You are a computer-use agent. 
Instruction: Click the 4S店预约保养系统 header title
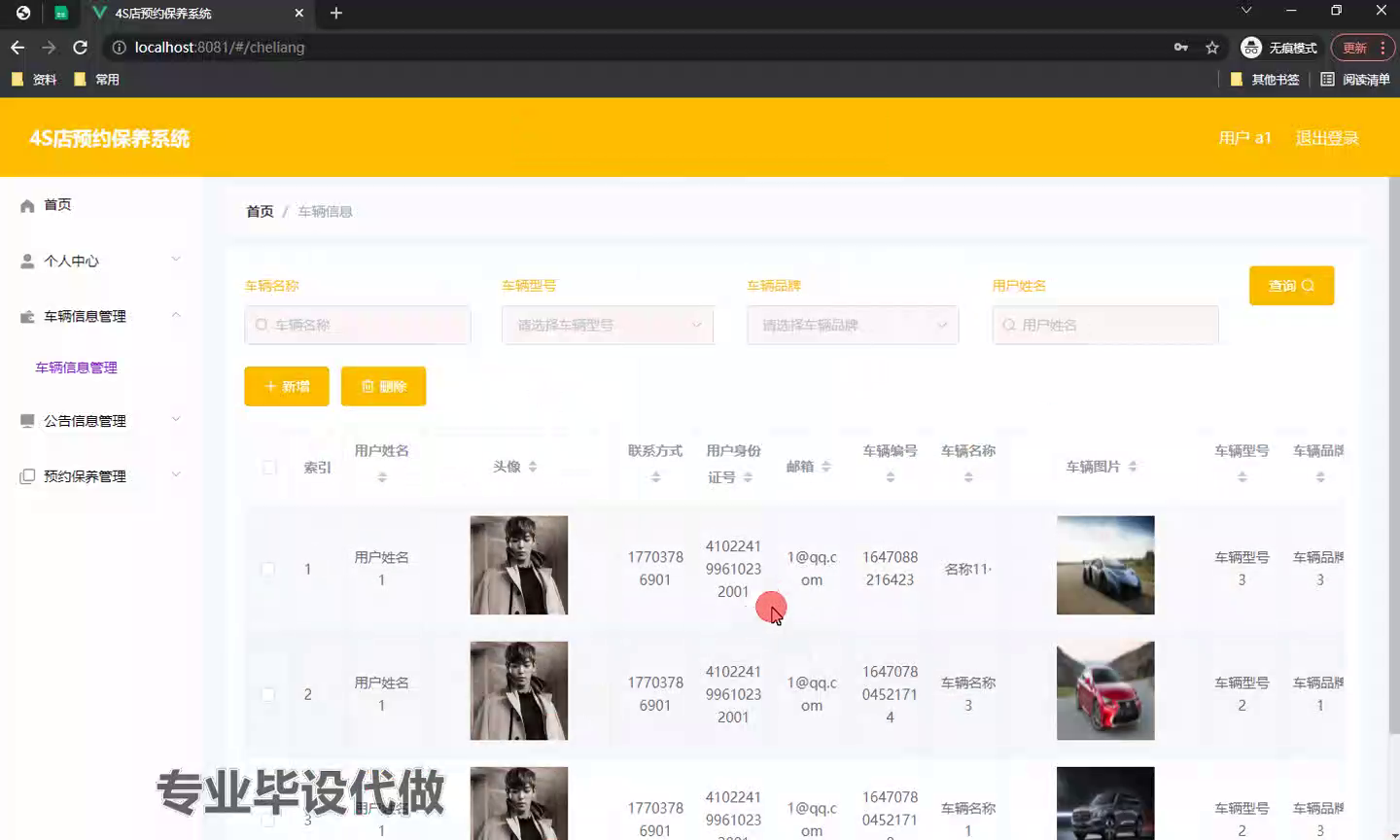(110, 138)
